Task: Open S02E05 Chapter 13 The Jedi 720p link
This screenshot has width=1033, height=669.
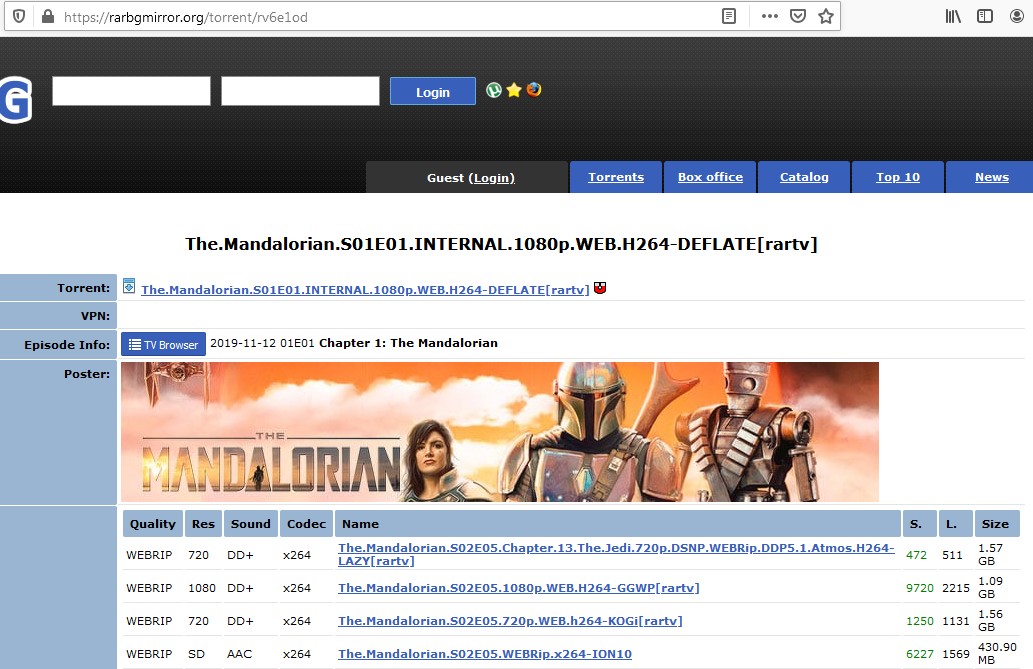Action: point(616,554)
